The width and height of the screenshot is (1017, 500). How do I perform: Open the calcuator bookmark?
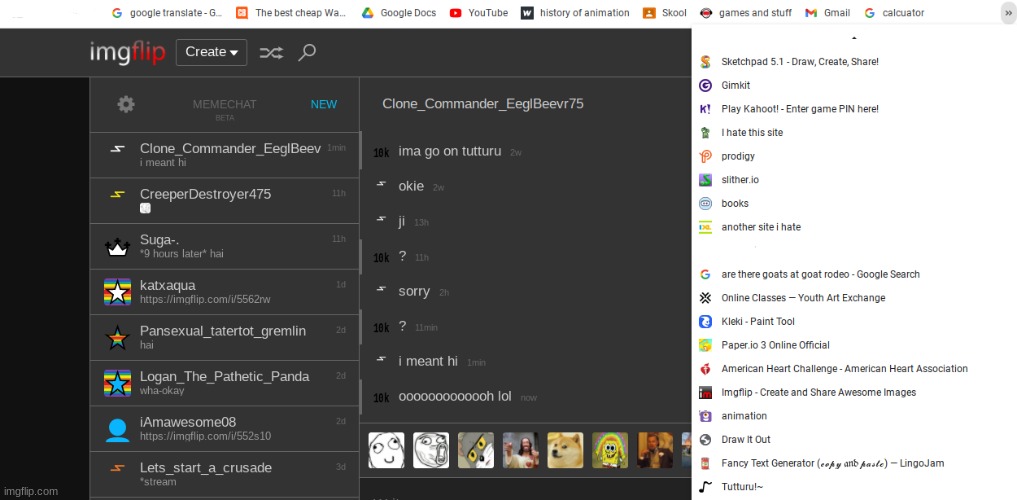click(894, 13)
